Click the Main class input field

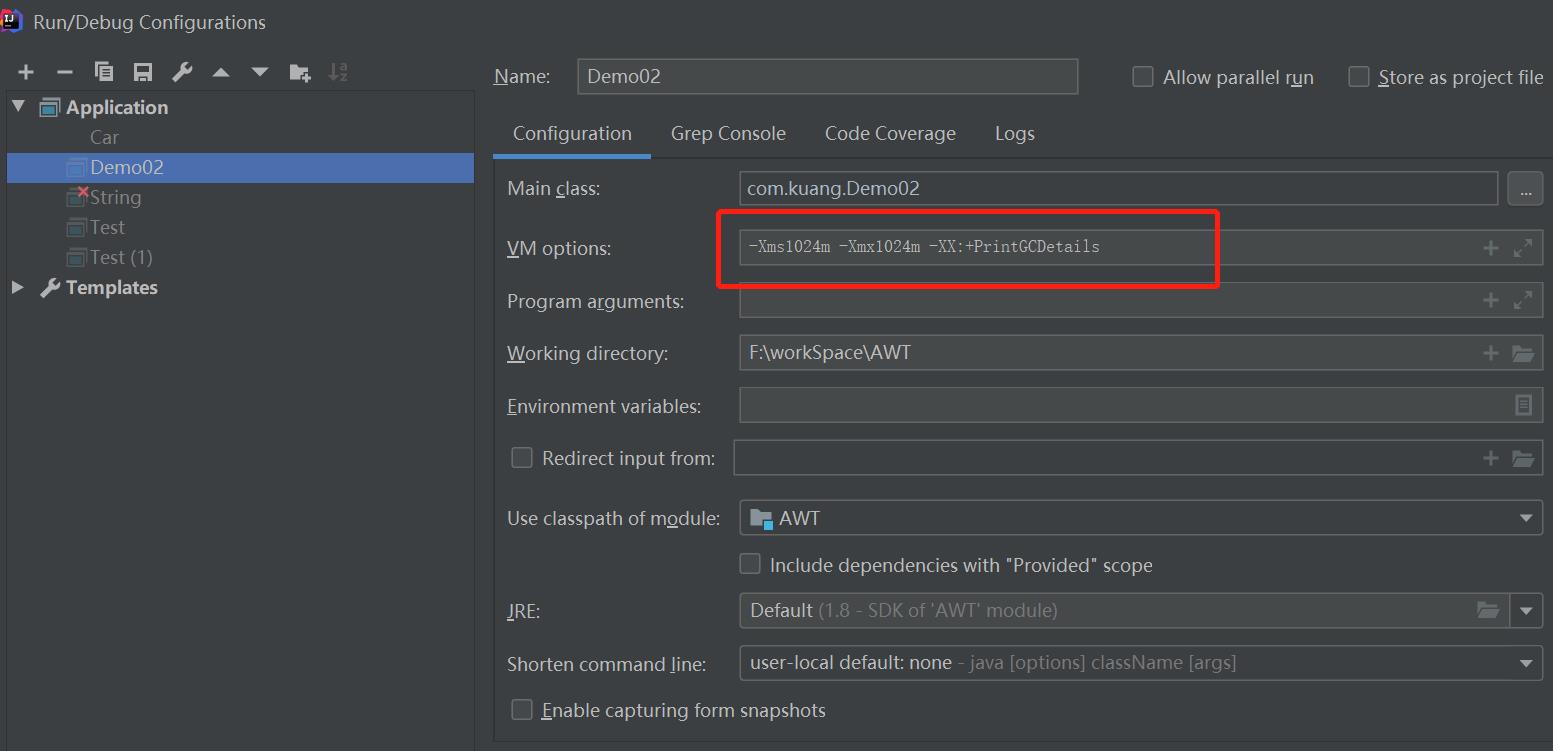pos(1118,188)
